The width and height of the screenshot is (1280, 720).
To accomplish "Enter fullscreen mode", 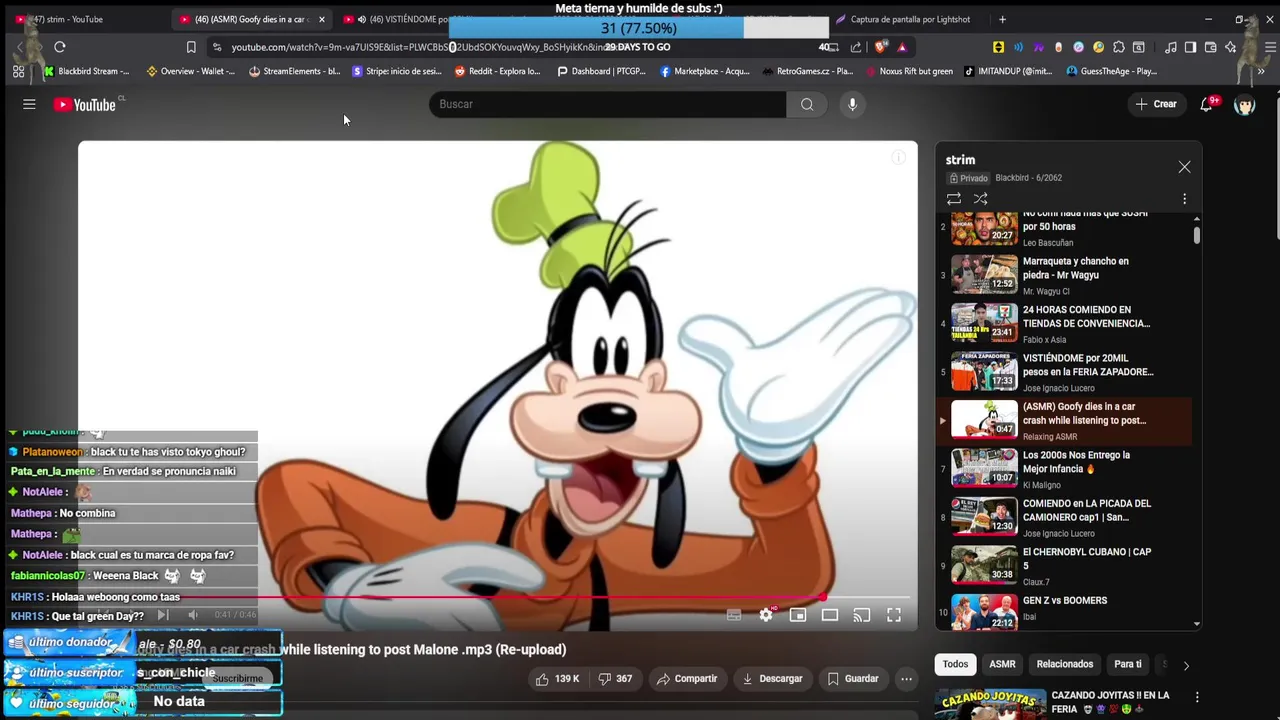I will click(x=894, y=615).
